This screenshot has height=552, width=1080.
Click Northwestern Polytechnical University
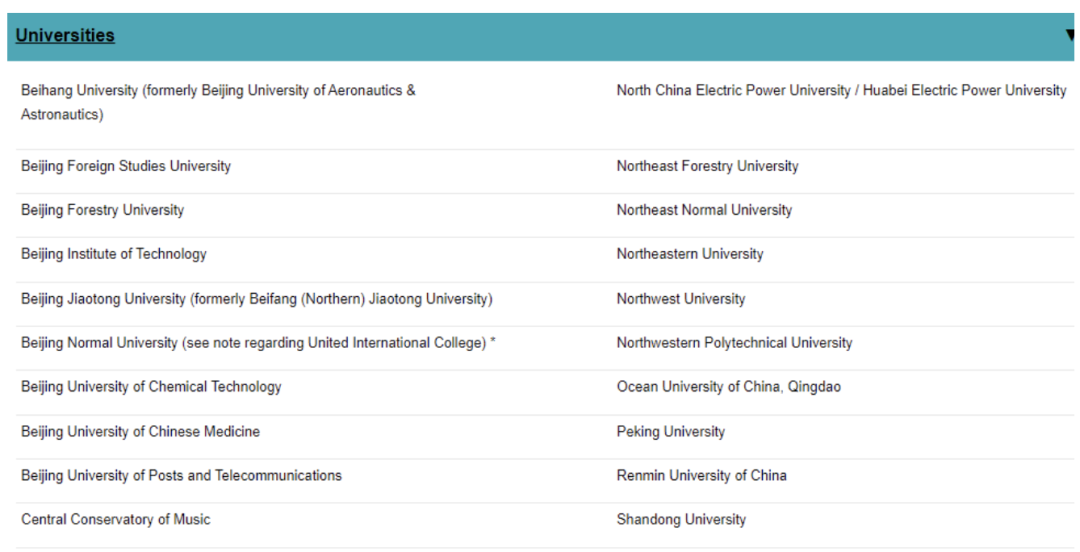pyautogui.click(x=734, y=343)
